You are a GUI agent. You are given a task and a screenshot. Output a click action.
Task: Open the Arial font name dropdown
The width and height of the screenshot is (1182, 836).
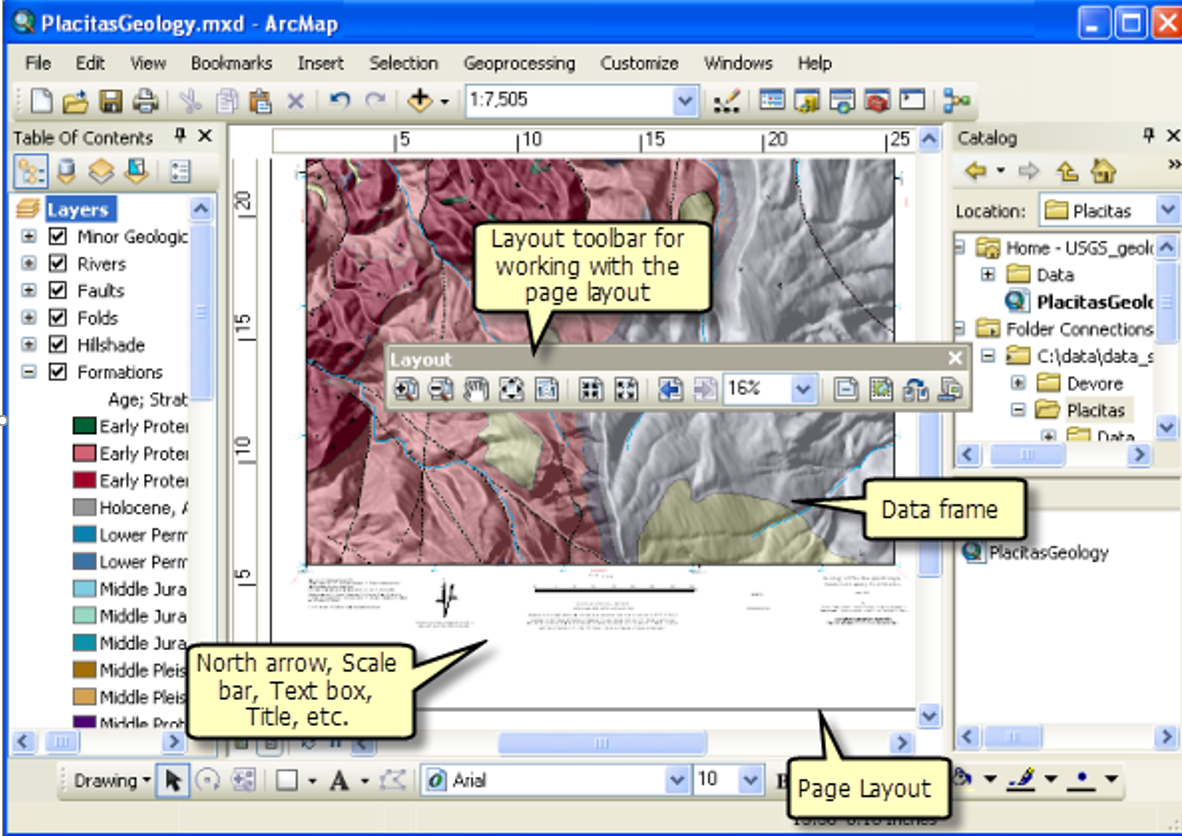676,780
